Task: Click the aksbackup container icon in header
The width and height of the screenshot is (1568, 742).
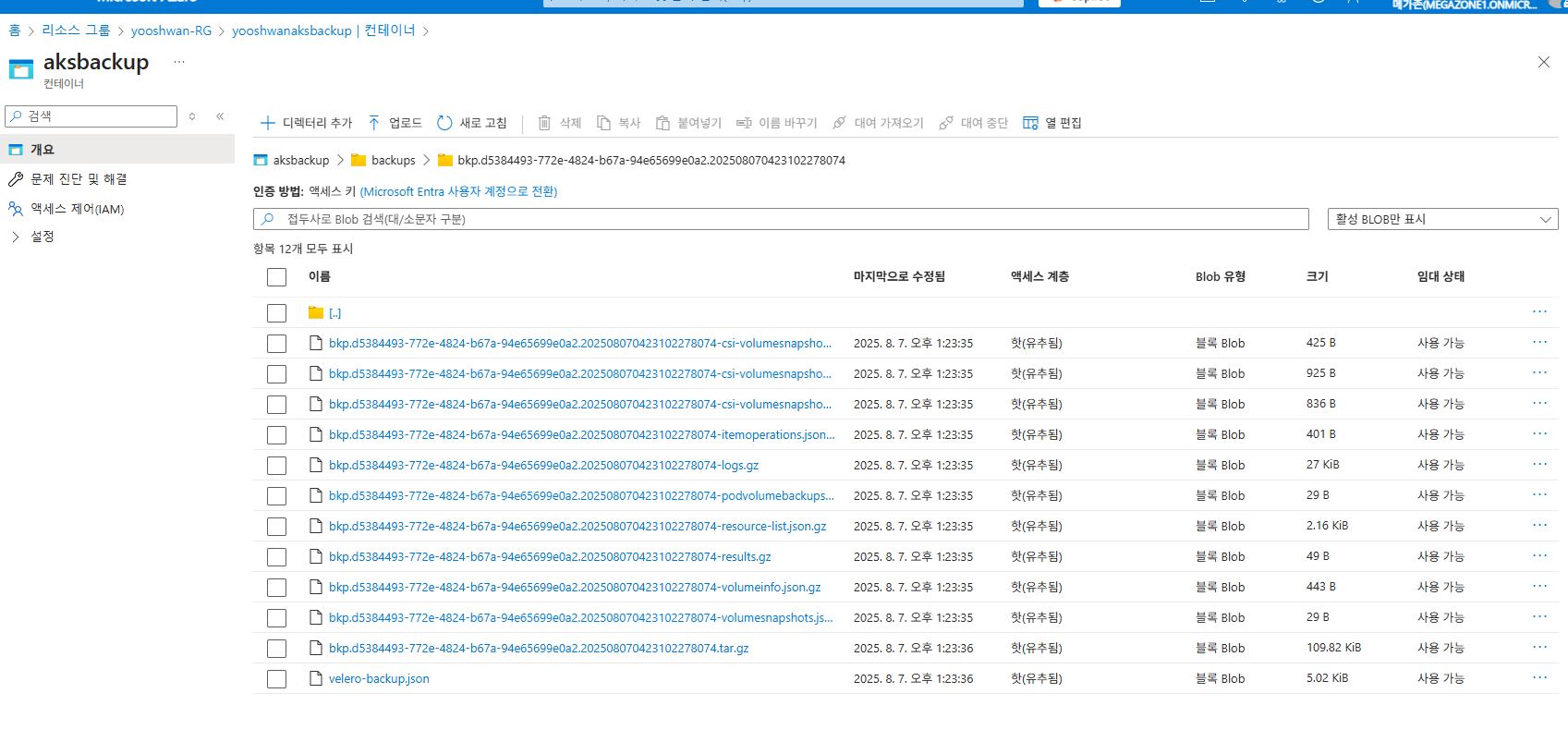Action: click(21, 70)
